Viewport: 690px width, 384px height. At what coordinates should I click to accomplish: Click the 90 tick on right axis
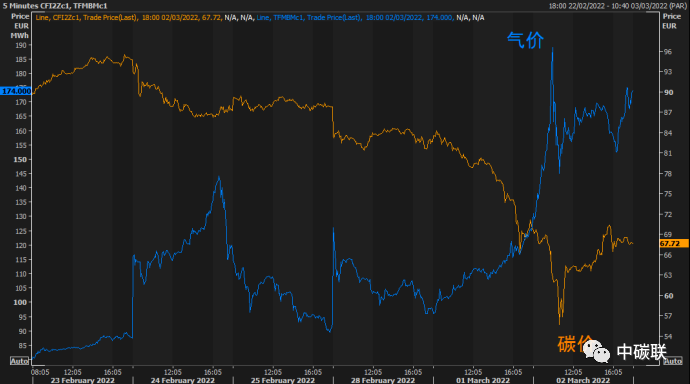668,92
